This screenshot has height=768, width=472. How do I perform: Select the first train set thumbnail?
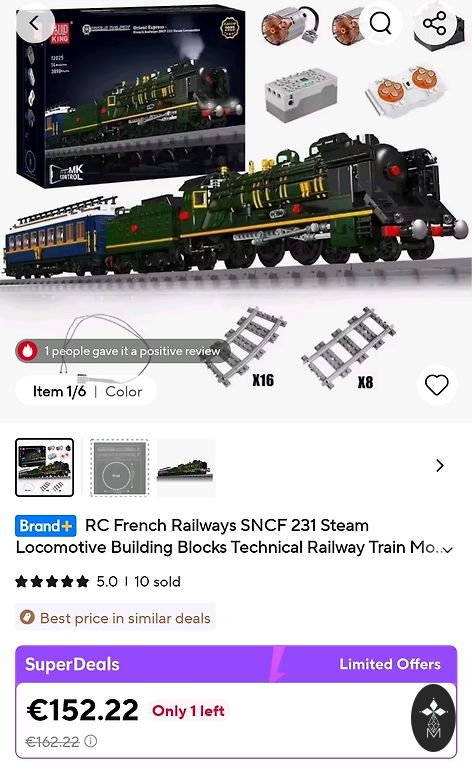click(x=45, y=468)
